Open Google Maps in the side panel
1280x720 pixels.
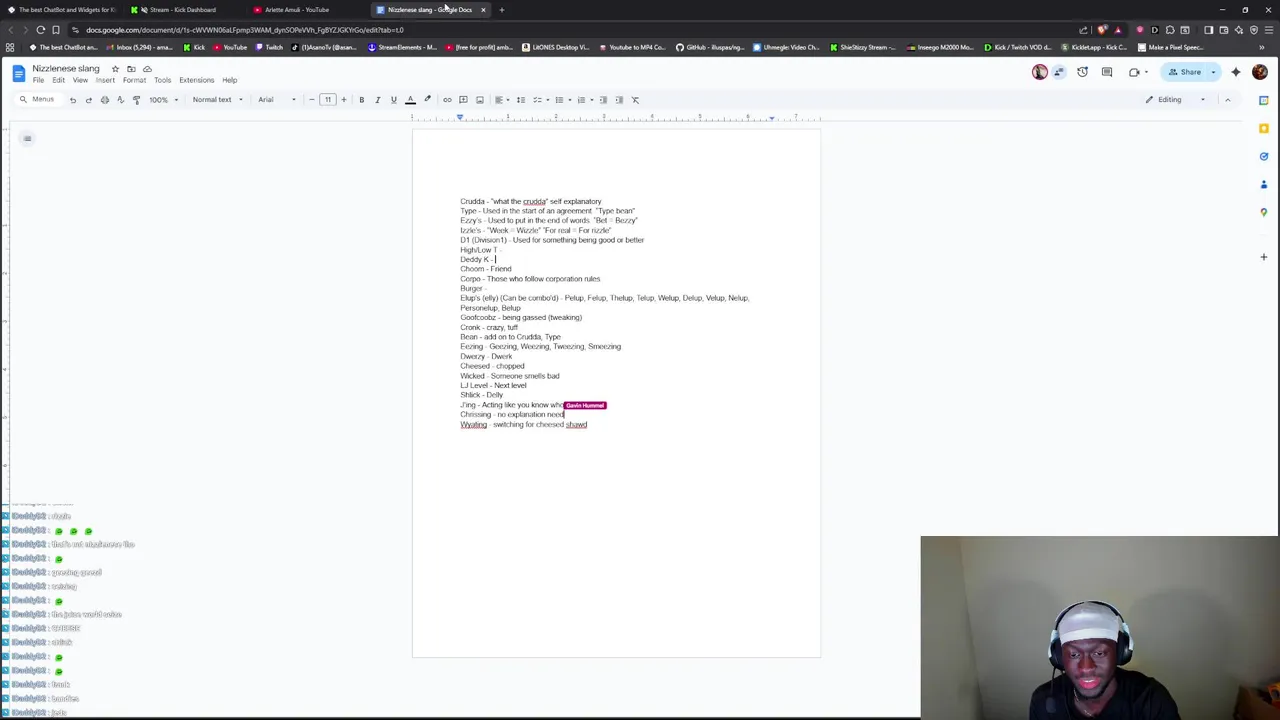pyautogui.click(x=1264, y=212)
